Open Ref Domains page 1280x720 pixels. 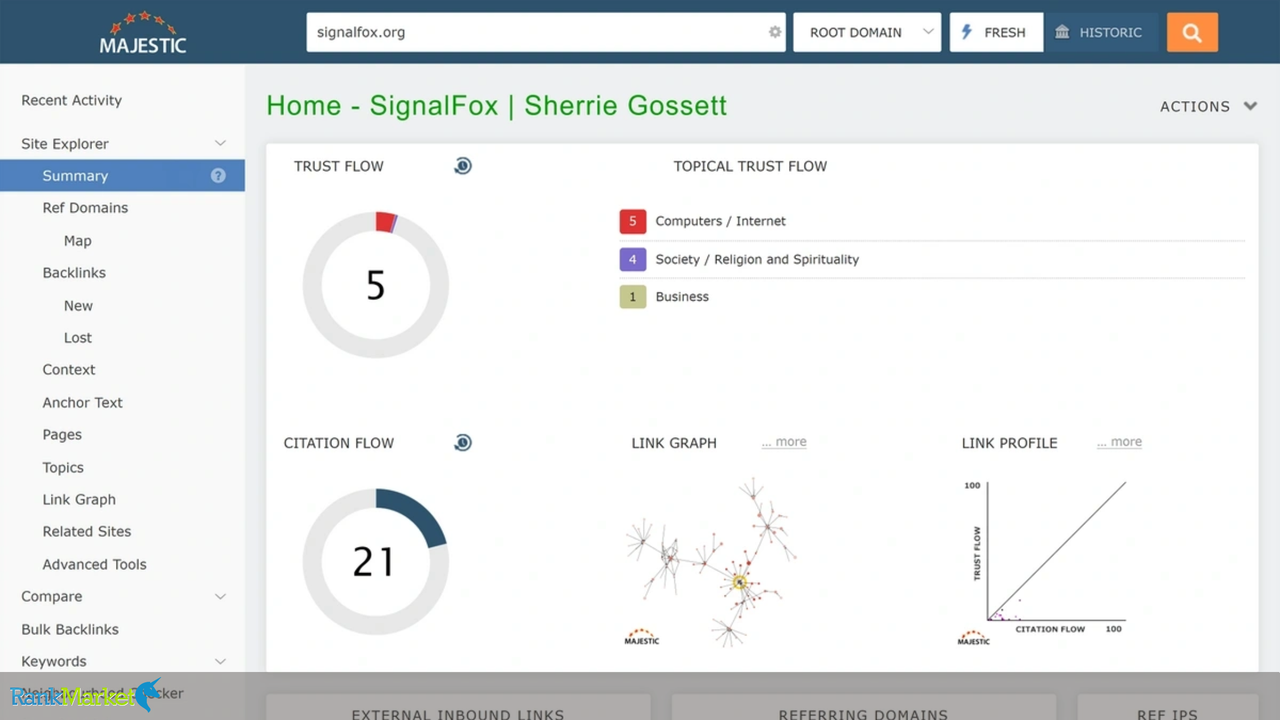coord(85,208)
